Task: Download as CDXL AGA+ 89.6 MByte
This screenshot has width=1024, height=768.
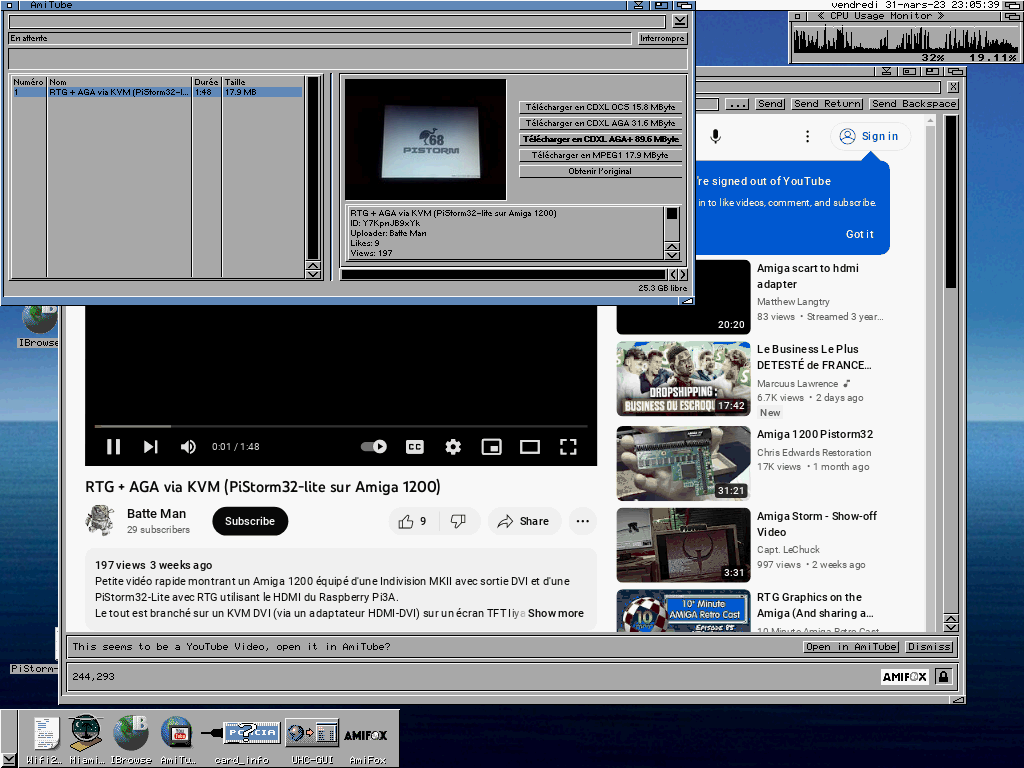Action: pyautogui.click(x=600, y=139)
